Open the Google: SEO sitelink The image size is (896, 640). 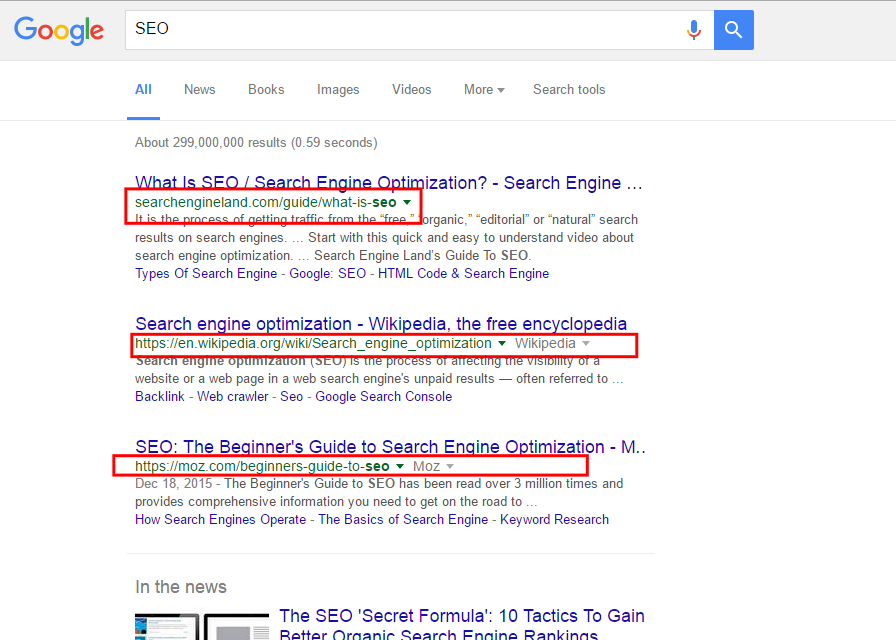pyautogui.click(x=327, y=274)
